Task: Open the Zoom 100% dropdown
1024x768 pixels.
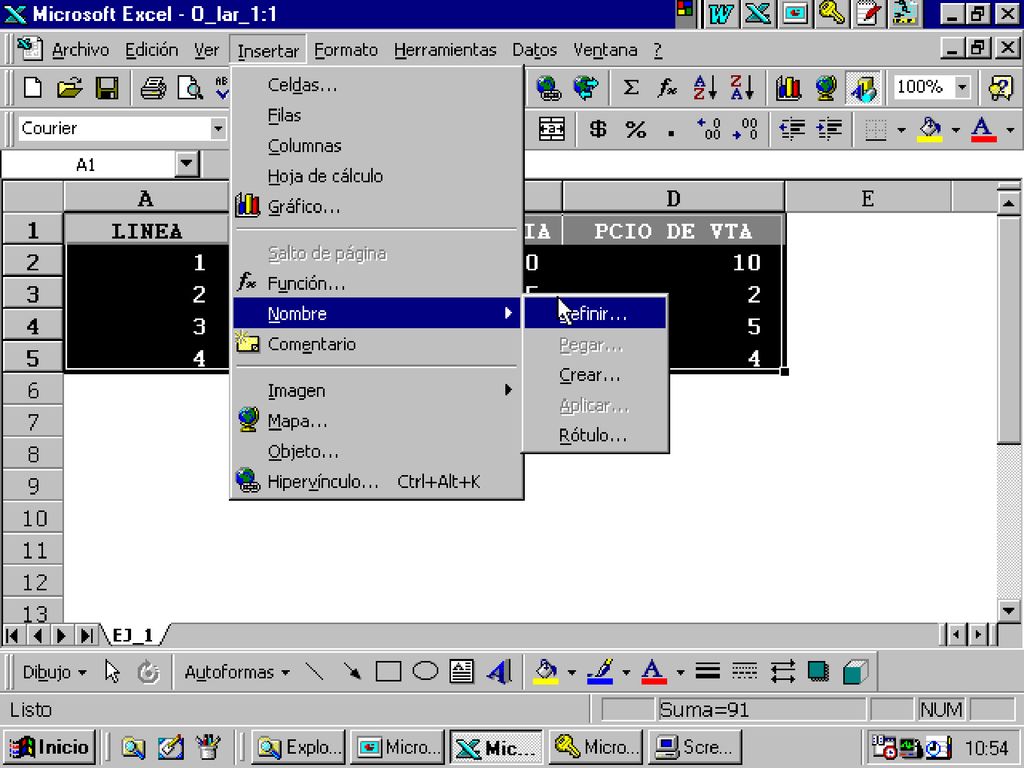Action: coord(962,88)
